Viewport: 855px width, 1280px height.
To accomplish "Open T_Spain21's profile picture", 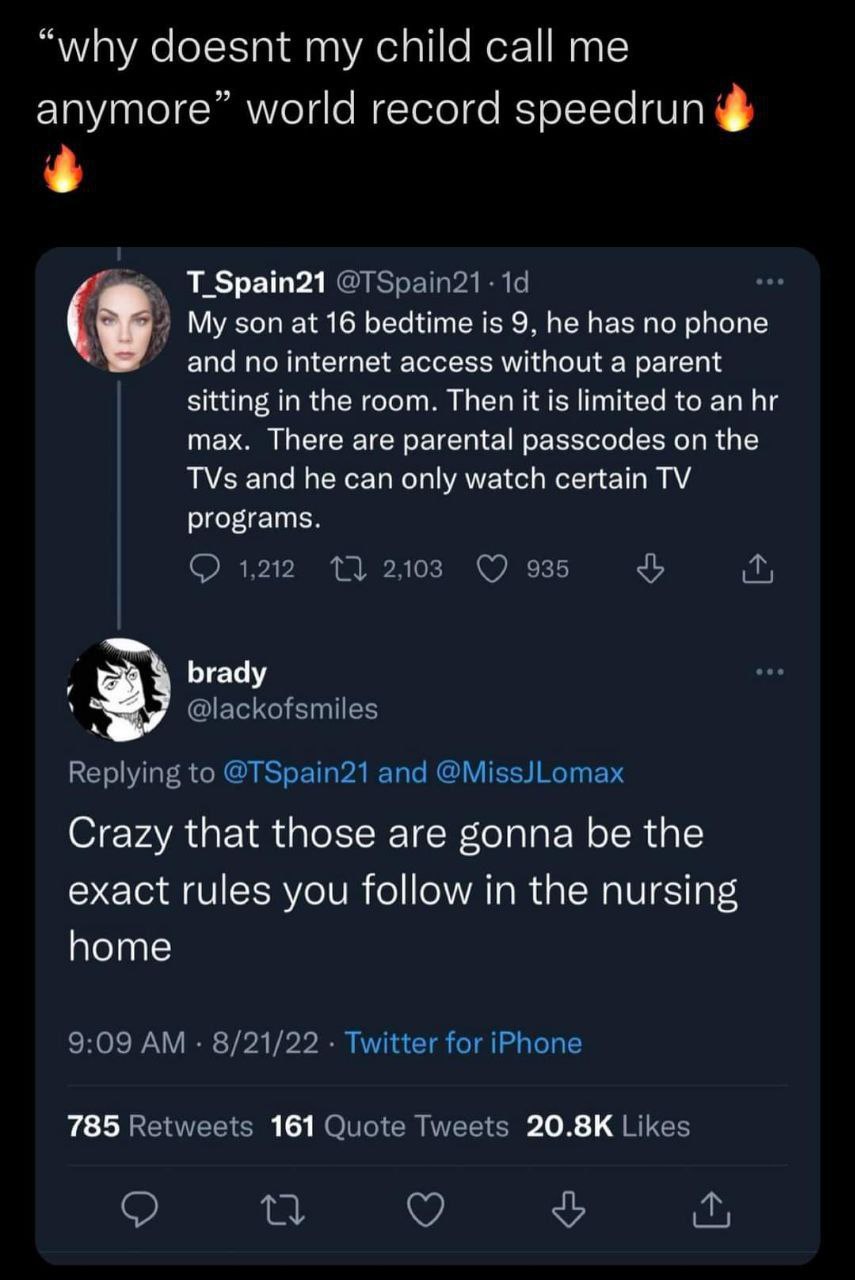I will [119, 320].
